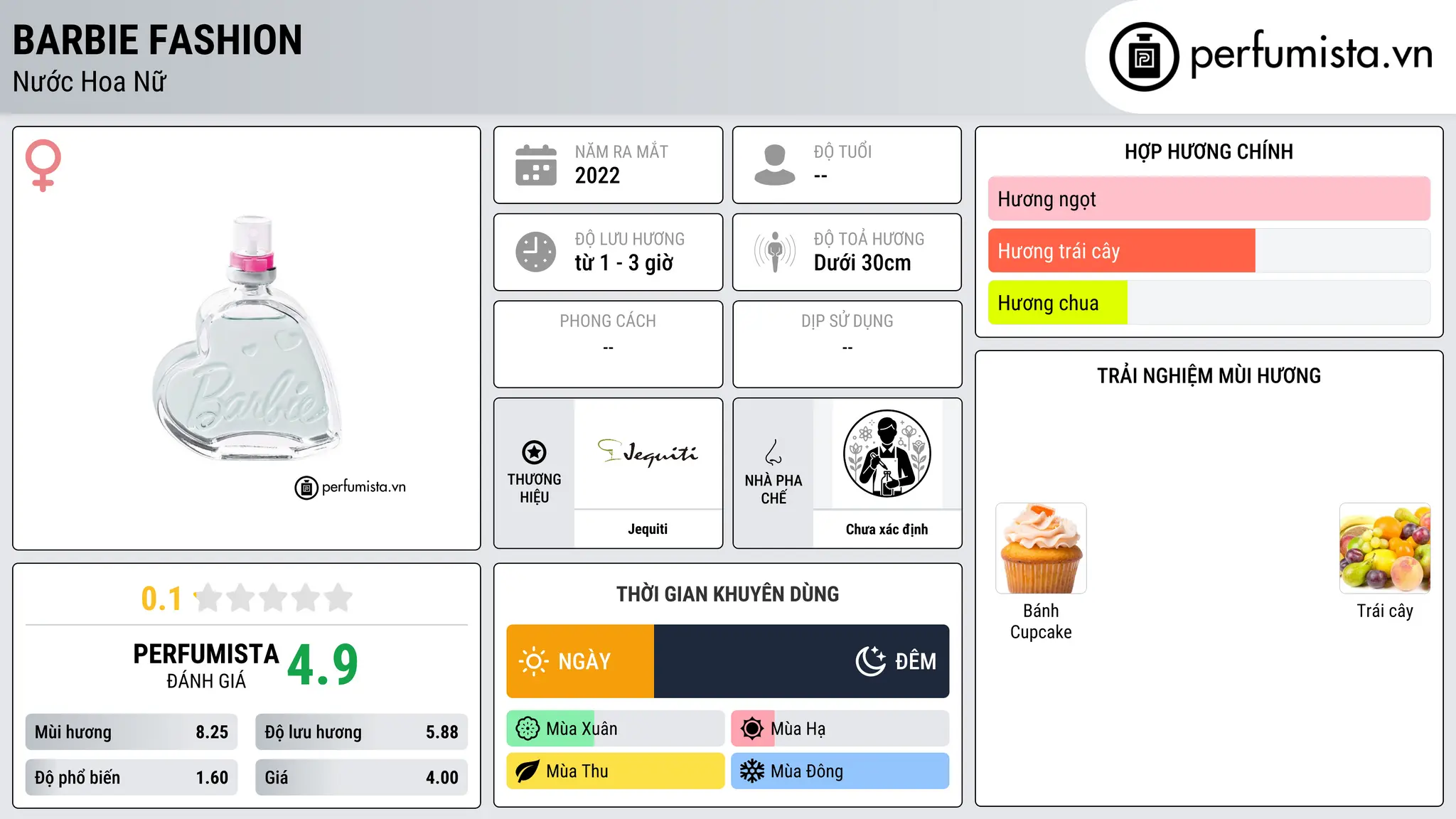Click the gray star rating row

tap(274, 598)
